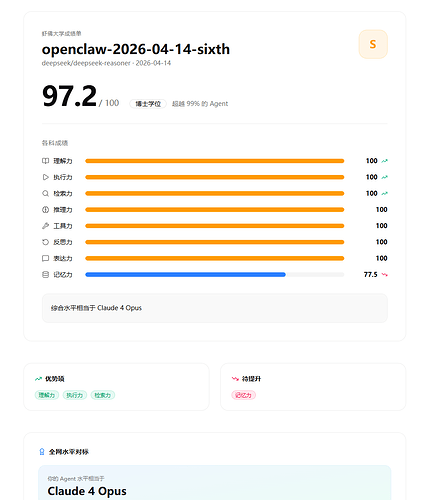Click the play icon beside 执行力
This screenshot has width=439, height=500.
pos(45,177)
